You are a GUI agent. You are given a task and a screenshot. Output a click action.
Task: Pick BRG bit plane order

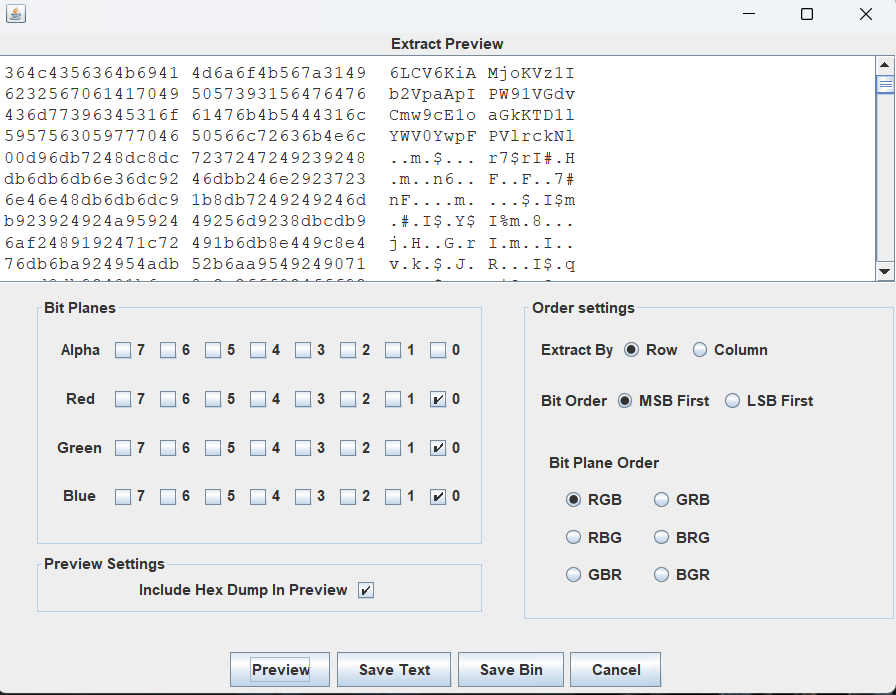coord(661,537)
